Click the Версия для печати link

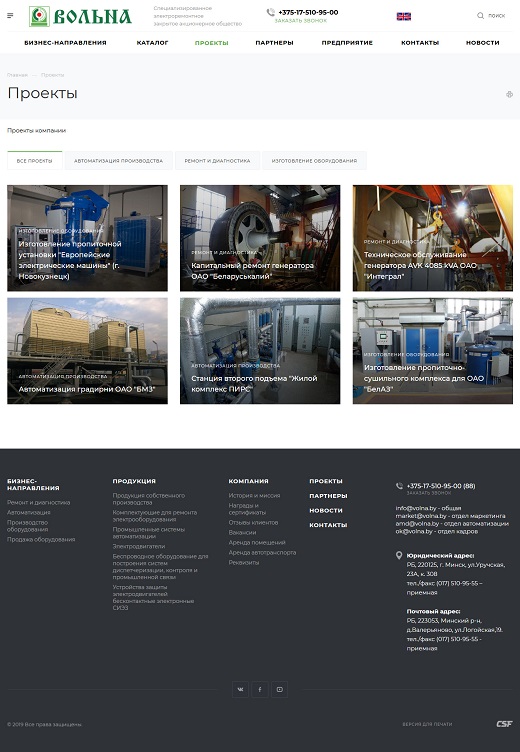tap(427, 724)
